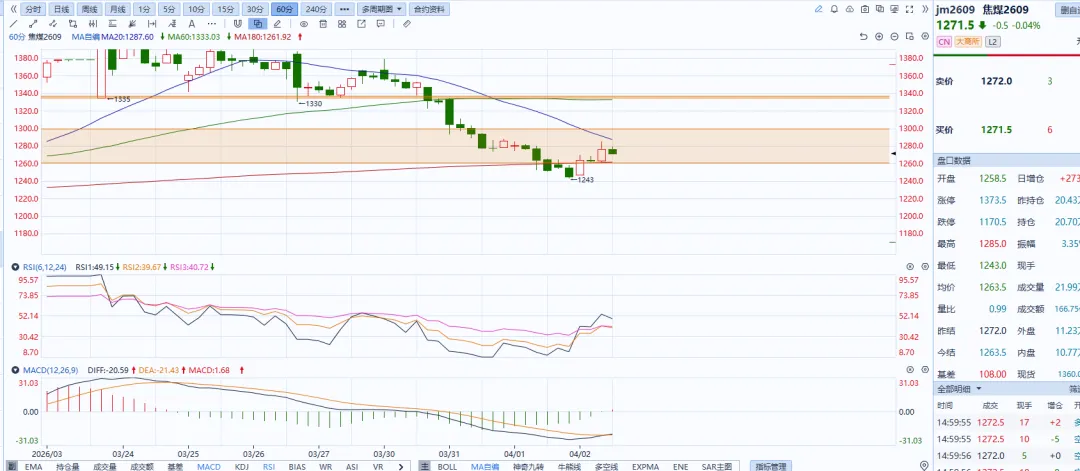The image size is (1080, 471).
Task: Select the BOLL overlay indicator
Action: pyautogui.click(x=447, y=466)
